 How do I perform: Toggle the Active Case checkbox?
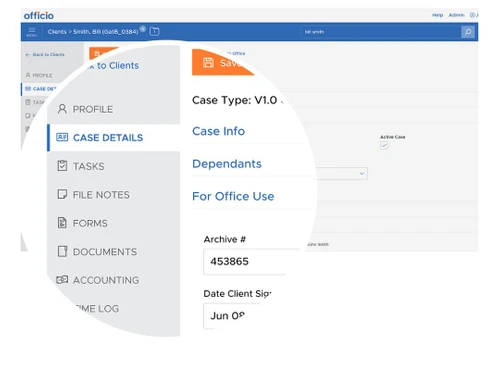pyautogui.click(x=384, y=145)
